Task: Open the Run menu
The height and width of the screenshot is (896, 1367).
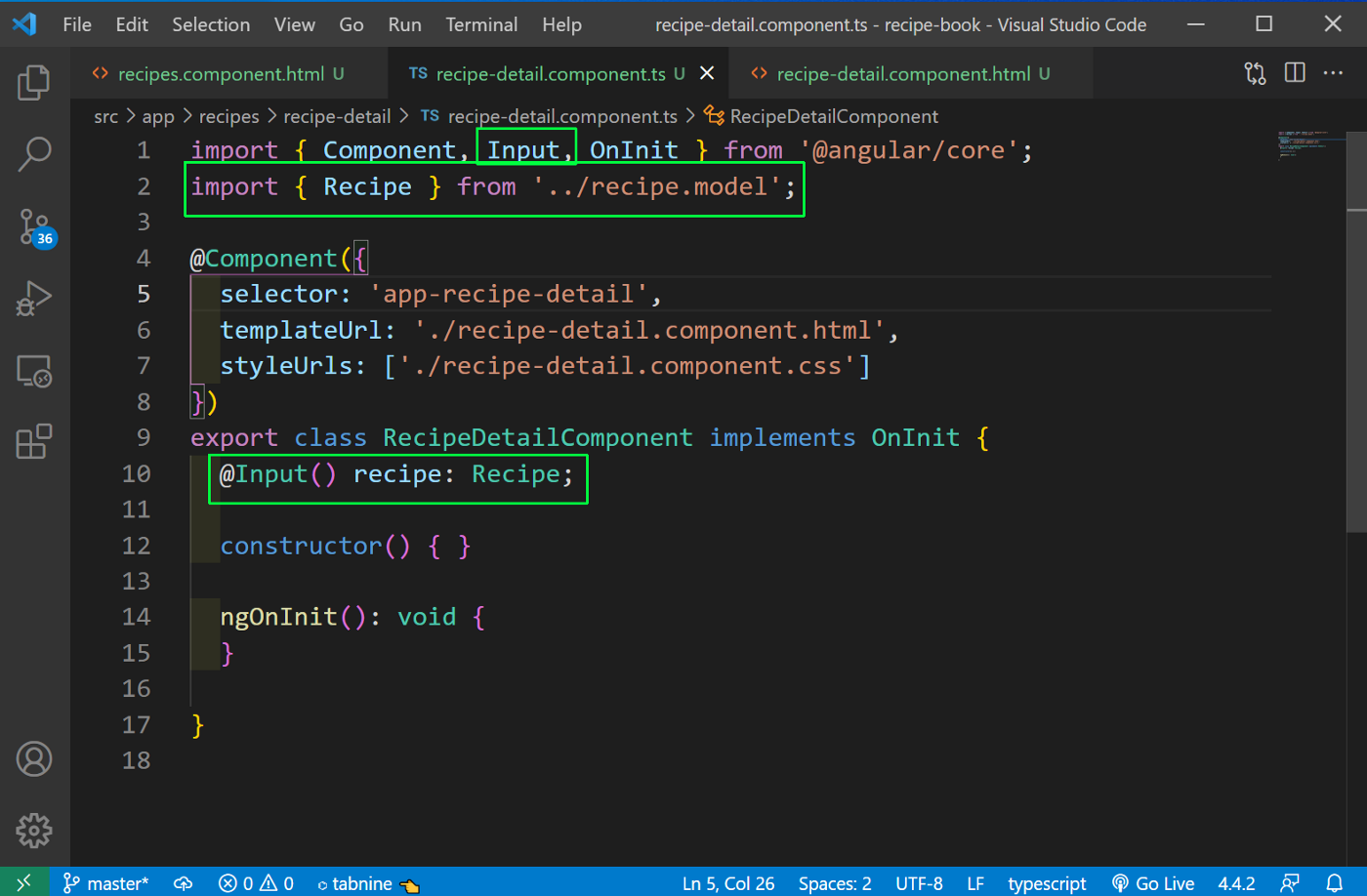Action: pos(404,24)
